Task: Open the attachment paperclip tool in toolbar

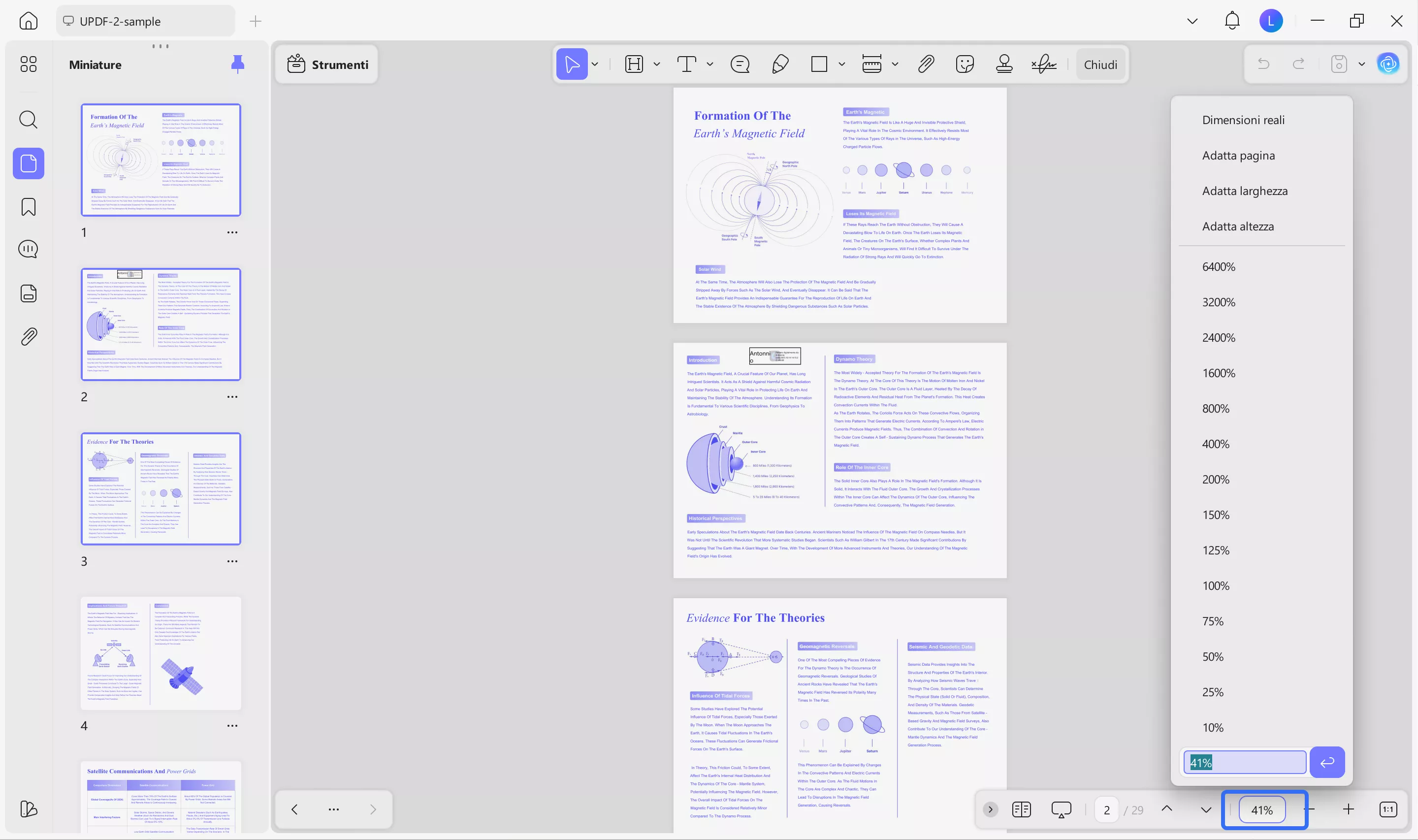Action: pyautogui.click(x=926, y=65)
